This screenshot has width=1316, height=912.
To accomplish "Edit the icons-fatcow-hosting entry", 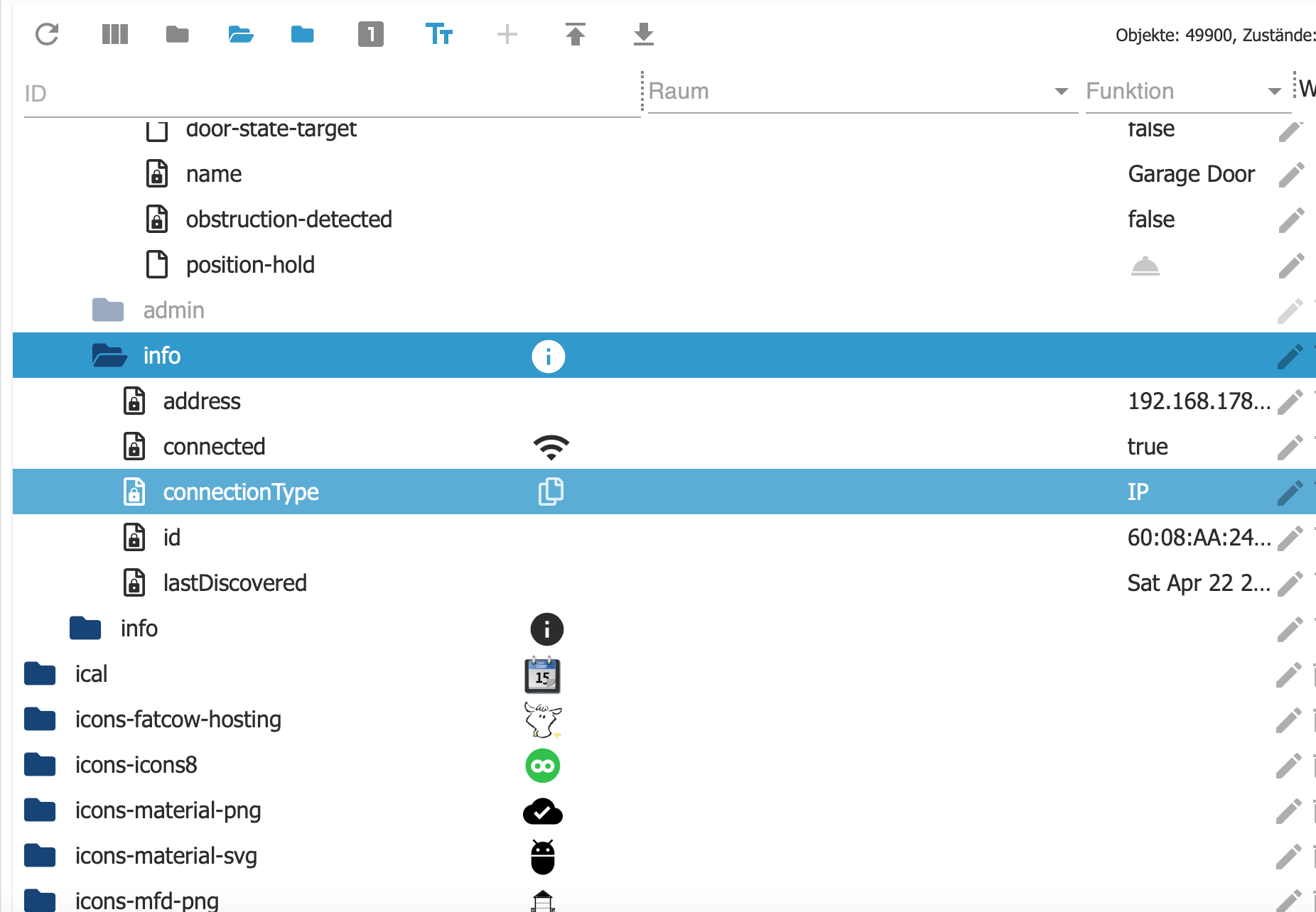I will (x=1288, y=720).
